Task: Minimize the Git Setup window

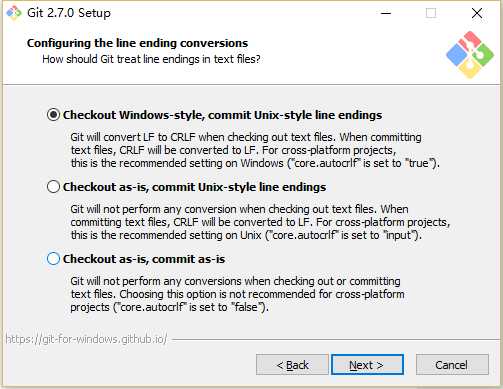Action: coord(386,13)
